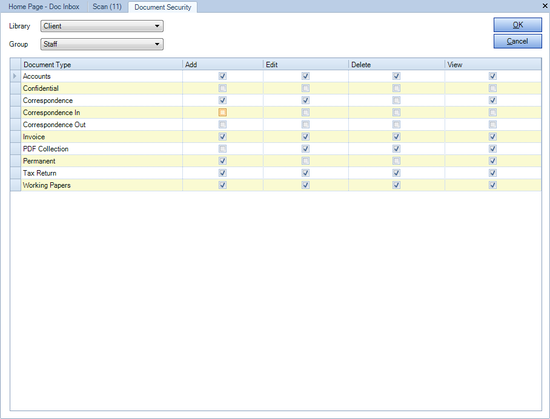The width and height of the screenshot is (550, 419).
Task: Check Edit permission for Confidential
Action: click(x=306, y=88)
